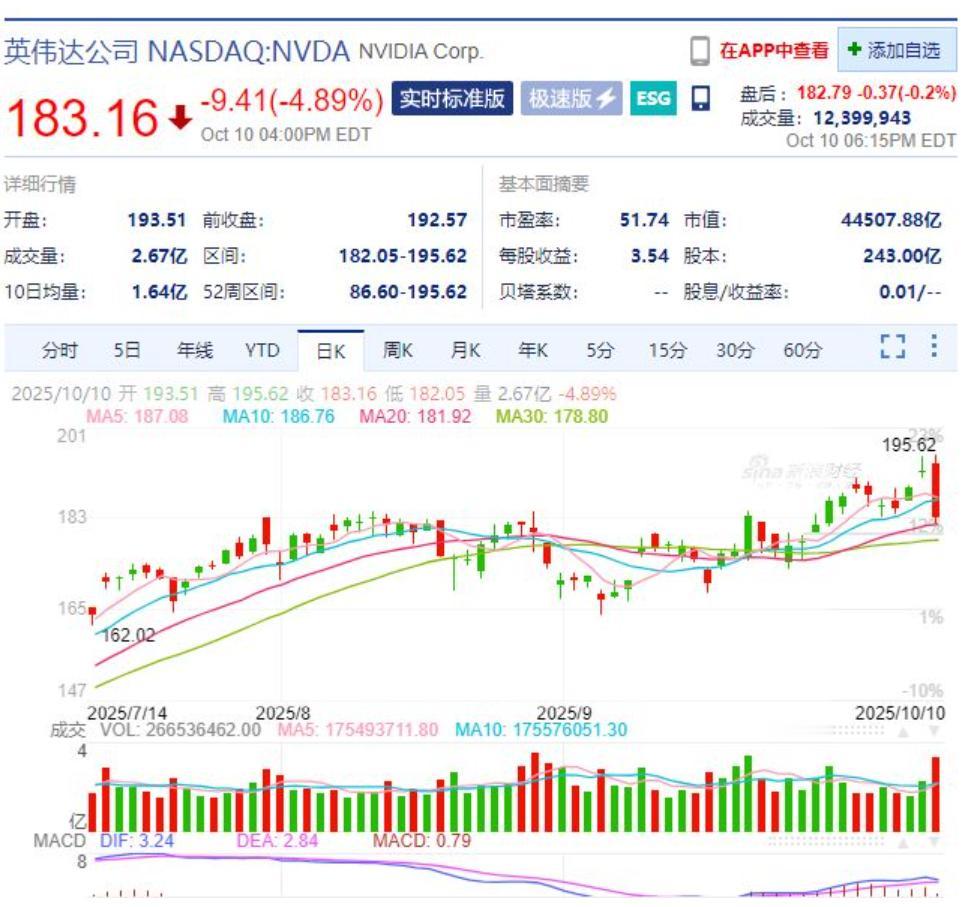Click the 市值 value 44507.88亿
The height and width of the screenshot is (907, 964).
(891, 220)
